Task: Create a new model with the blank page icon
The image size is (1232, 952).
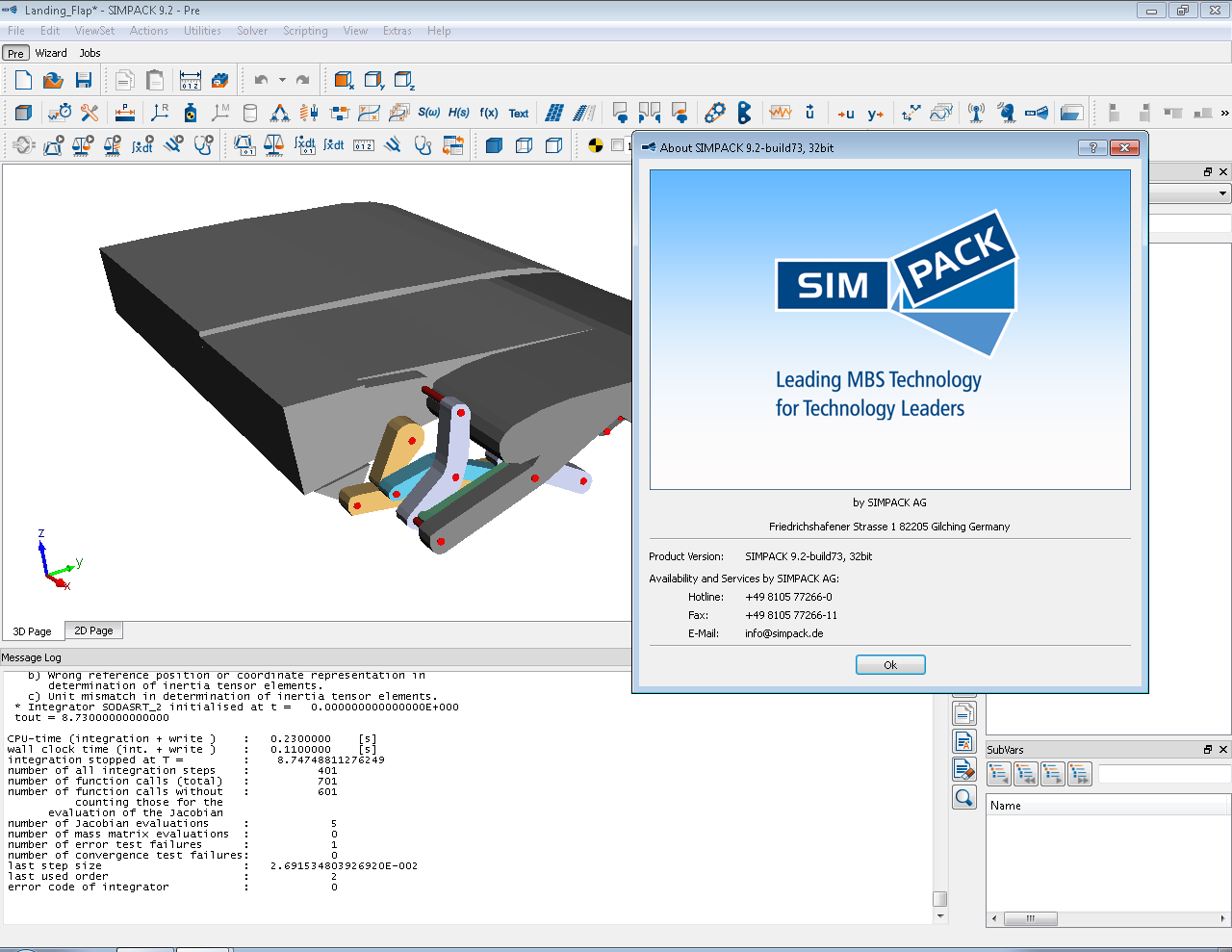Action: click(23, 80)
